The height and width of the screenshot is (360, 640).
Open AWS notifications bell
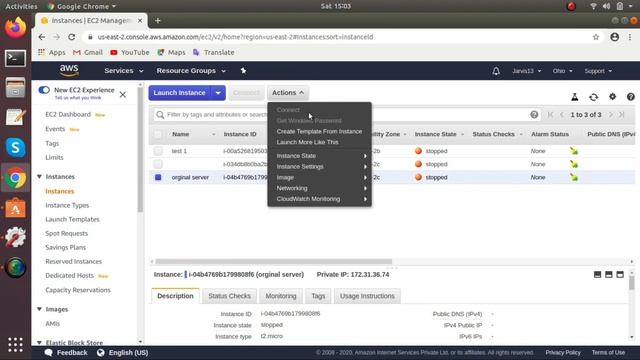pyautogui.click(x=496, y=71)
